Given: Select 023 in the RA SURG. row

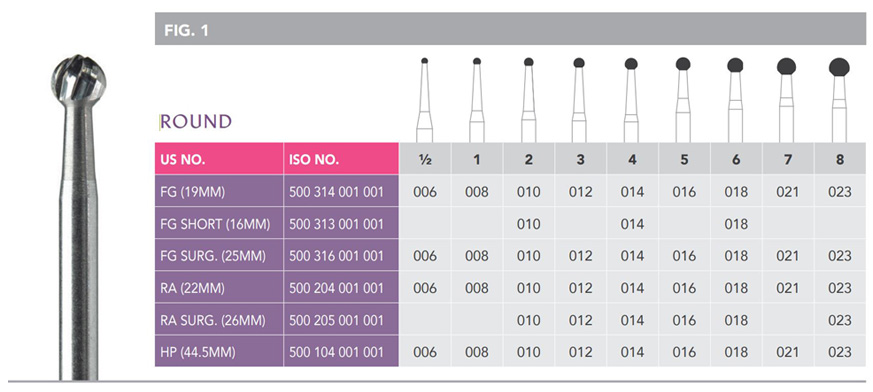Looking at the screenshot, I should 840,320.
